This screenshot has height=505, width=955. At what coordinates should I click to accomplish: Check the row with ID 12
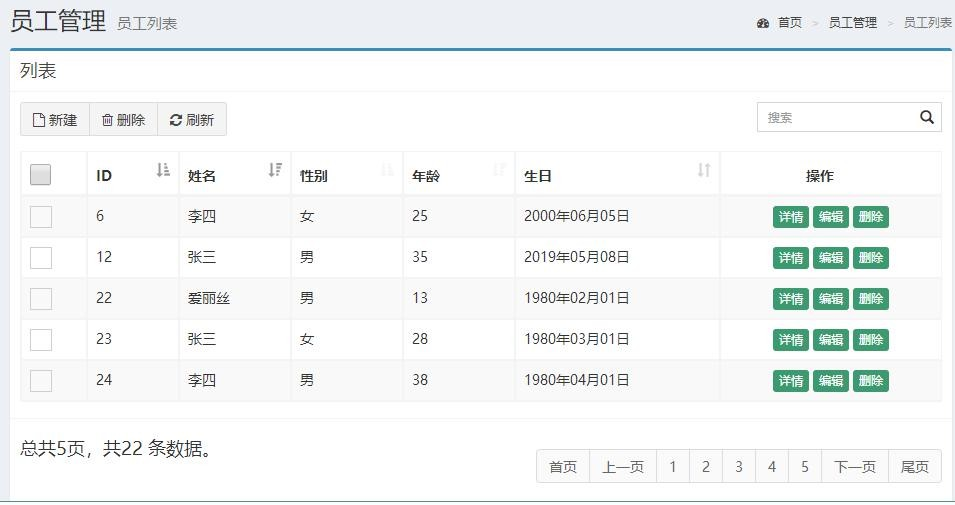[41, 257]
